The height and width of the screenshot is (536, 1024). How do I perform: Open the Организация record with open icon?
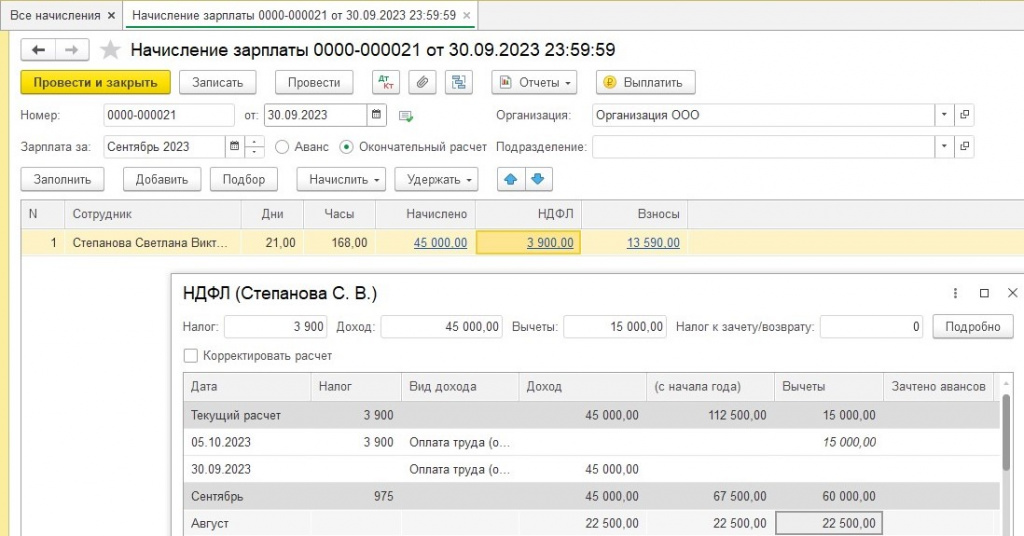coord(964,115)
